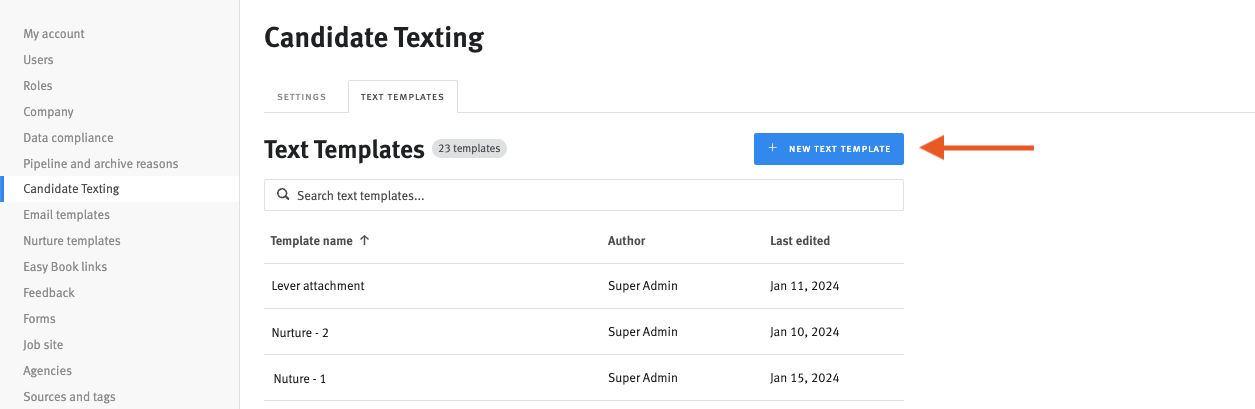
Task: Click the Template name sort arrow
Action: (364, 241)
